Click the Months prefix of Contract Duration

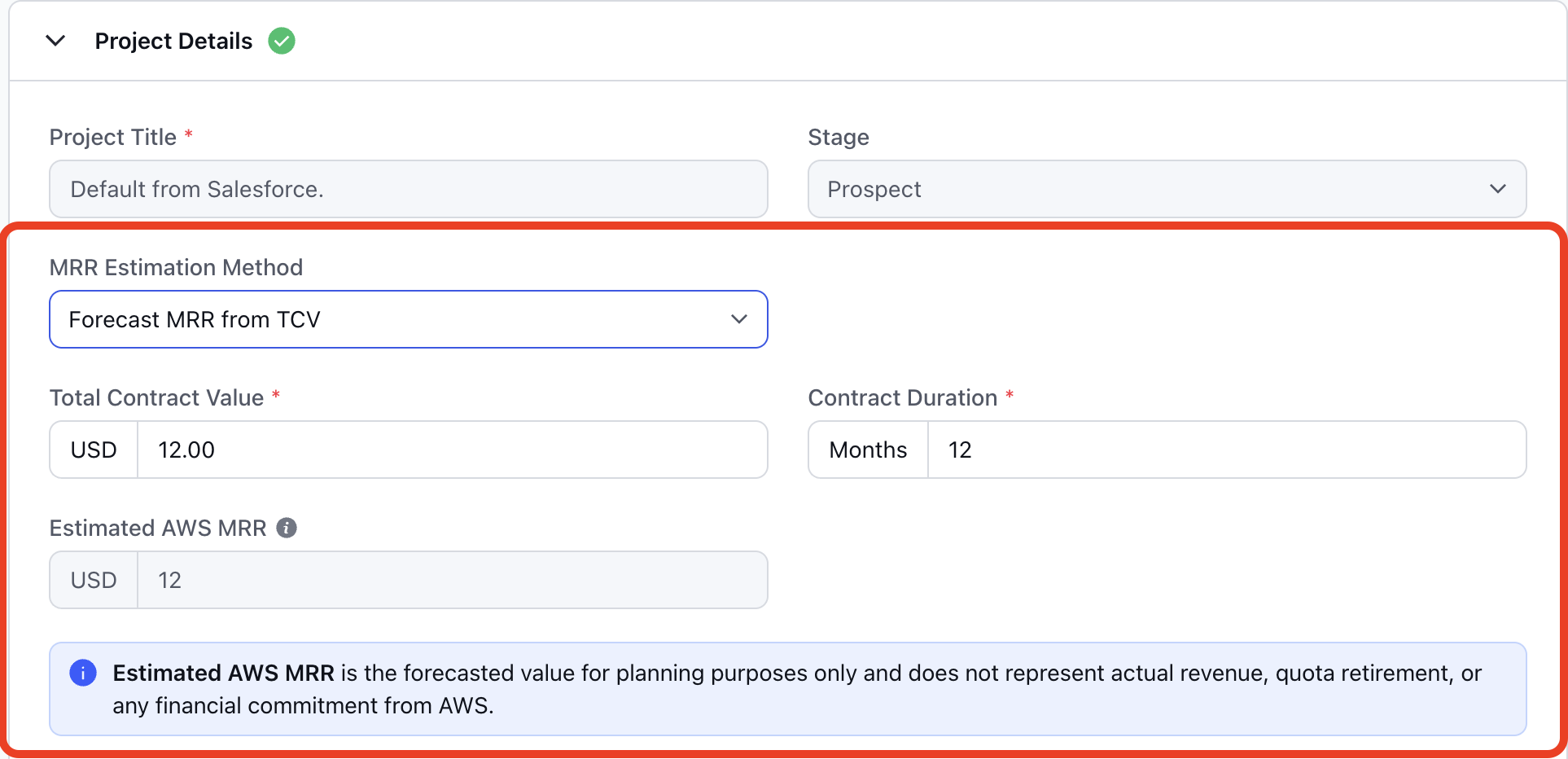pos(868,450)
